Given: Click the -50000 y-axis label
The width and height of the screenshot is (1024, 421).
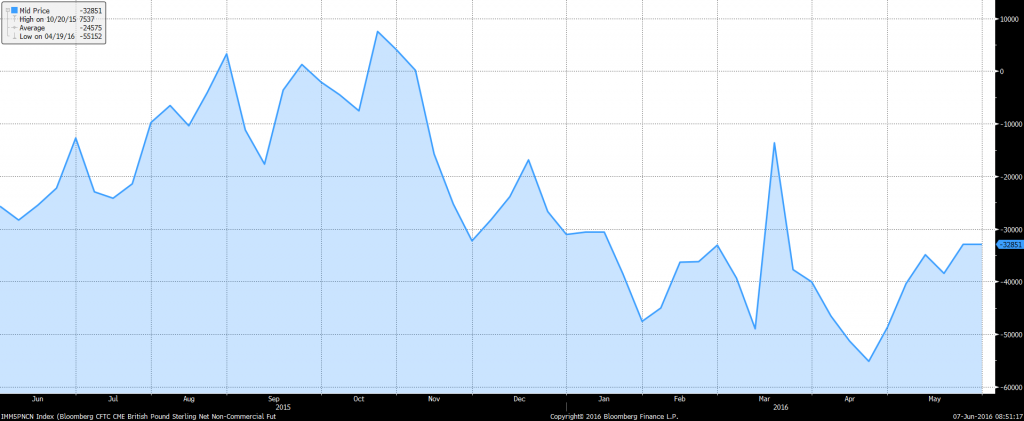Looking at the screenshot, I should pyautogui.click(x=1010, y=335).
